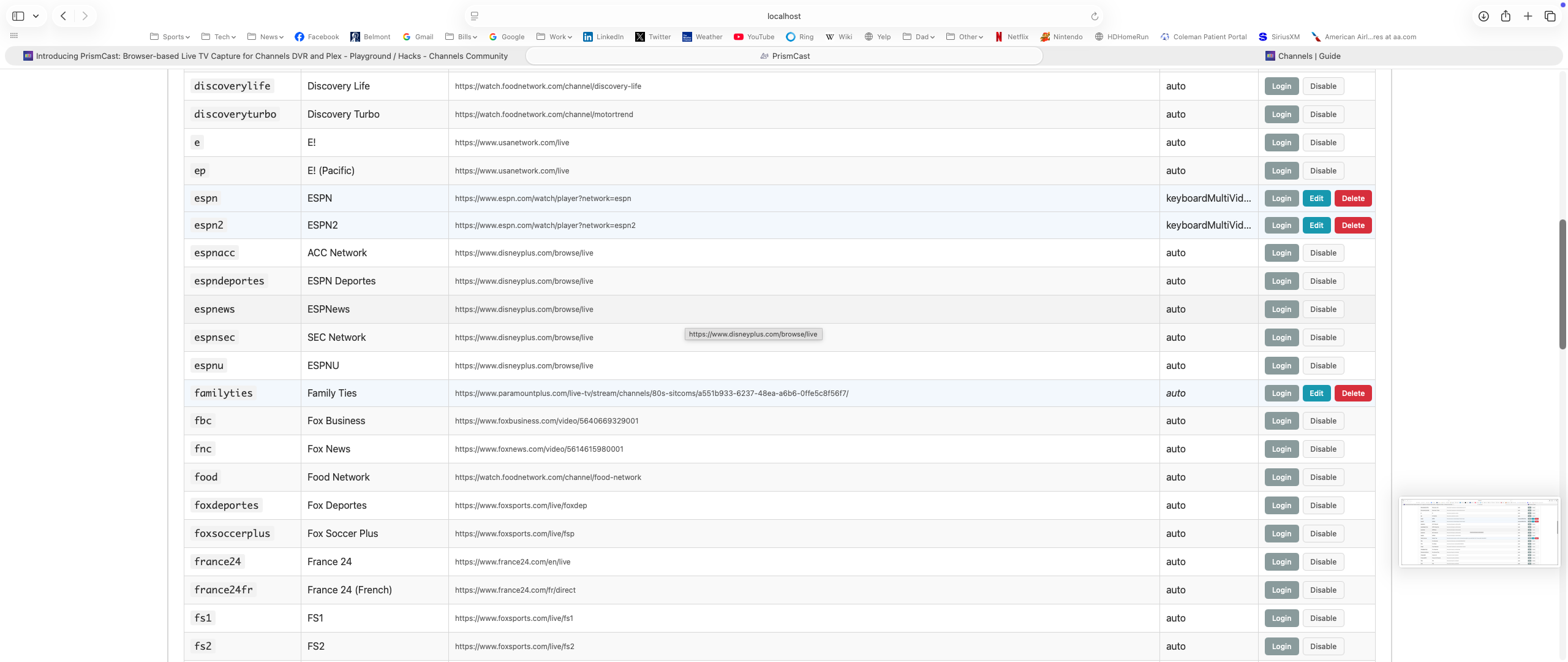The width and height of the screenshot is (1568, 662).
Task: Open the Downloads icon in toolbar
Action: point(1483,17)
